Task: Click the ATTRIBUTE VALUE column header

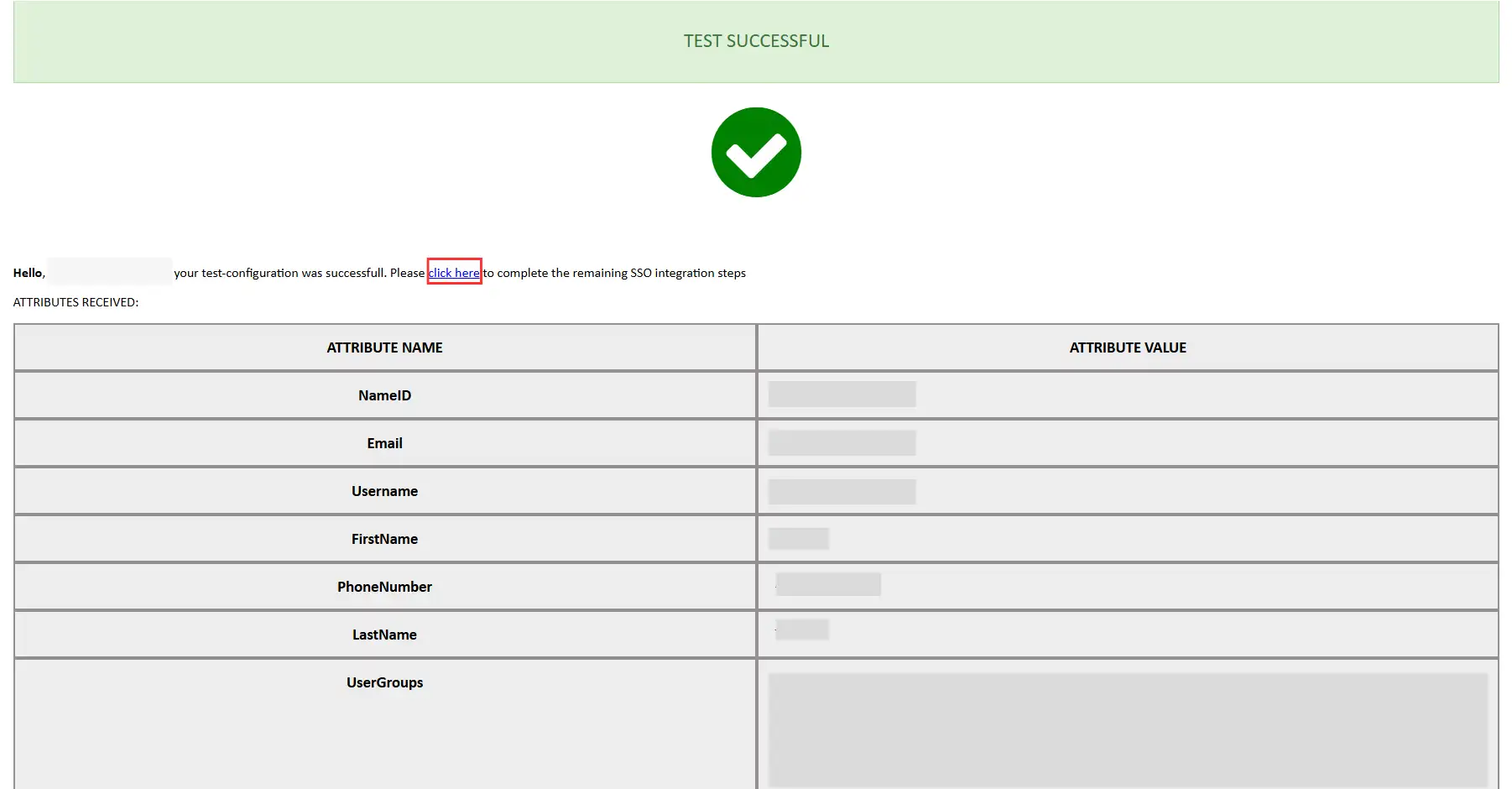Action: [1128, 347]
